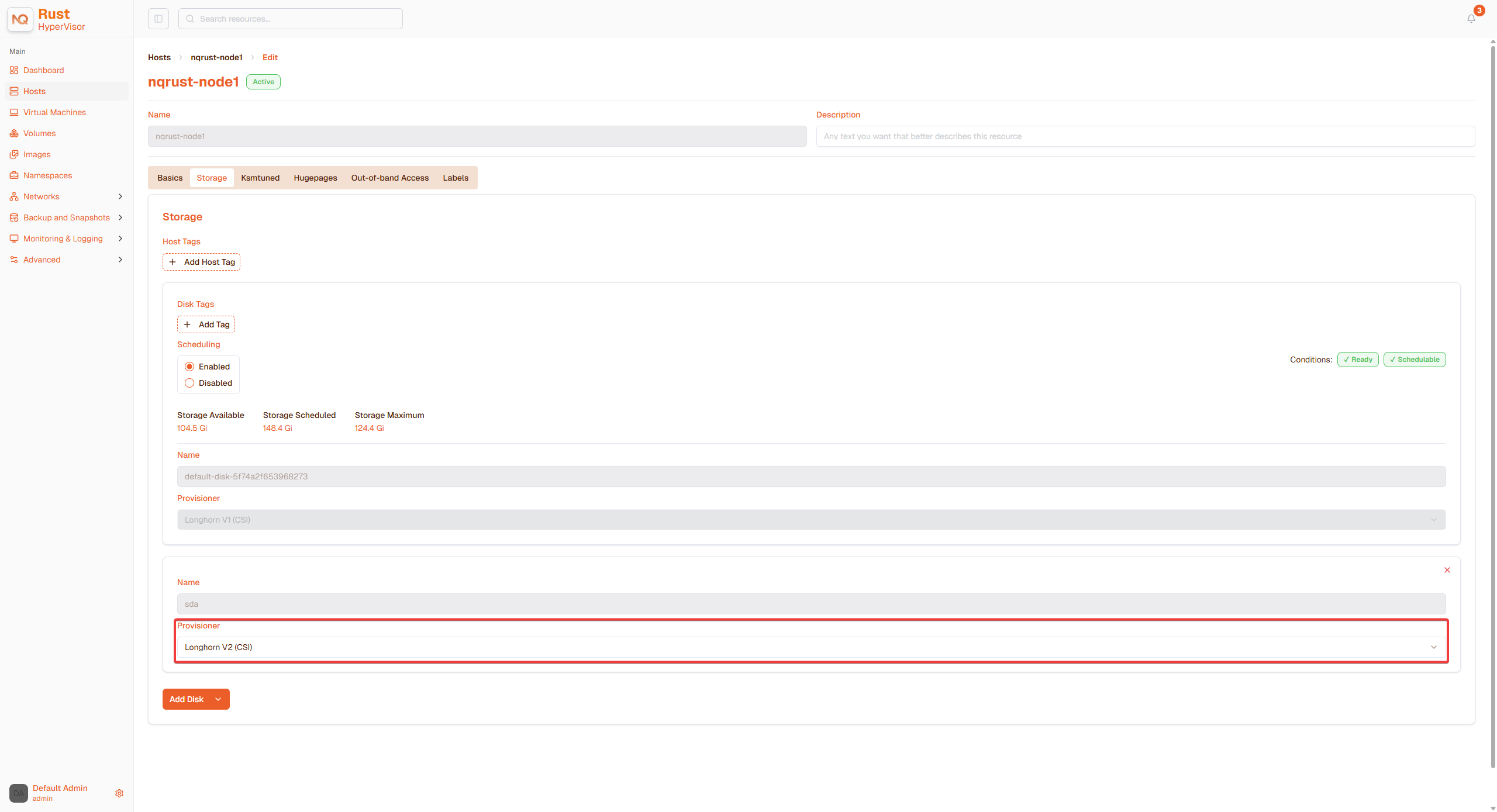The width and height of the screenshot is (1497, 812).
Task: Click the Add Host Tag button
Action: click(x=201, y=262)
